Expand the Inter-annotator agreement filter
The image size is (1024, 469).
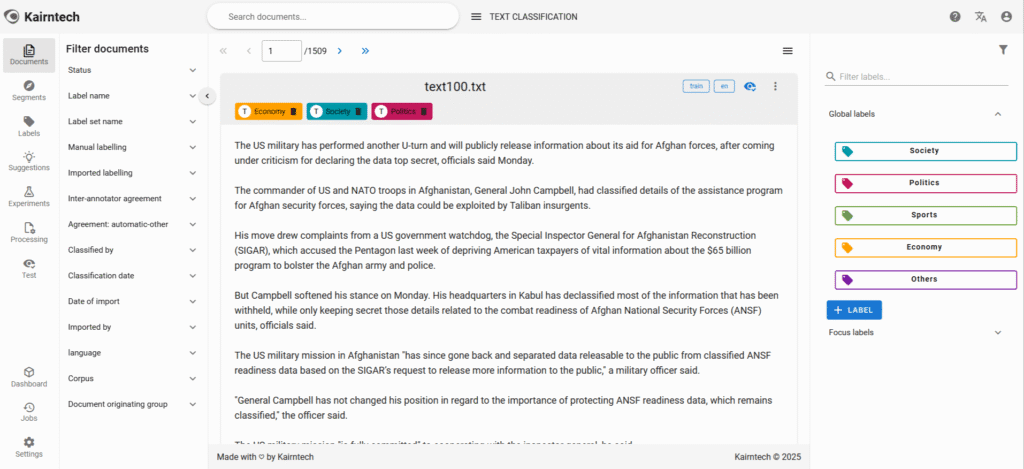pyautogui.click(x=192, y=198)
